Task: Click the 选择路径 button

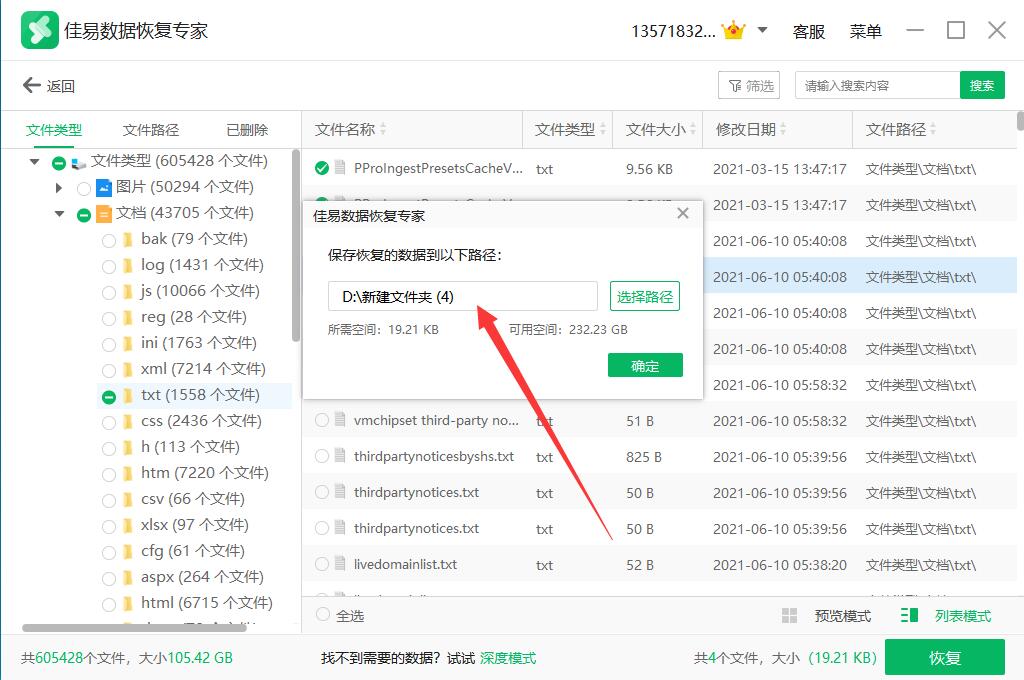Action: [645, 297]
